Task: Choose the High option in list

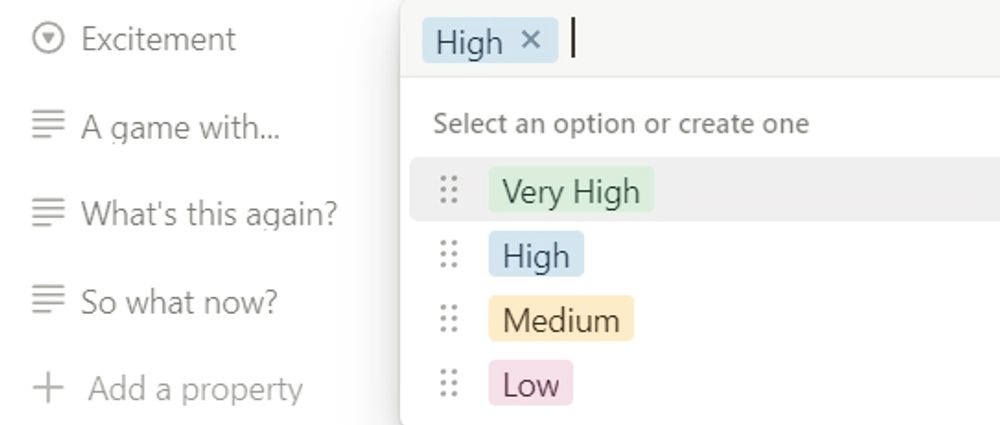Action: click(536, 255)
